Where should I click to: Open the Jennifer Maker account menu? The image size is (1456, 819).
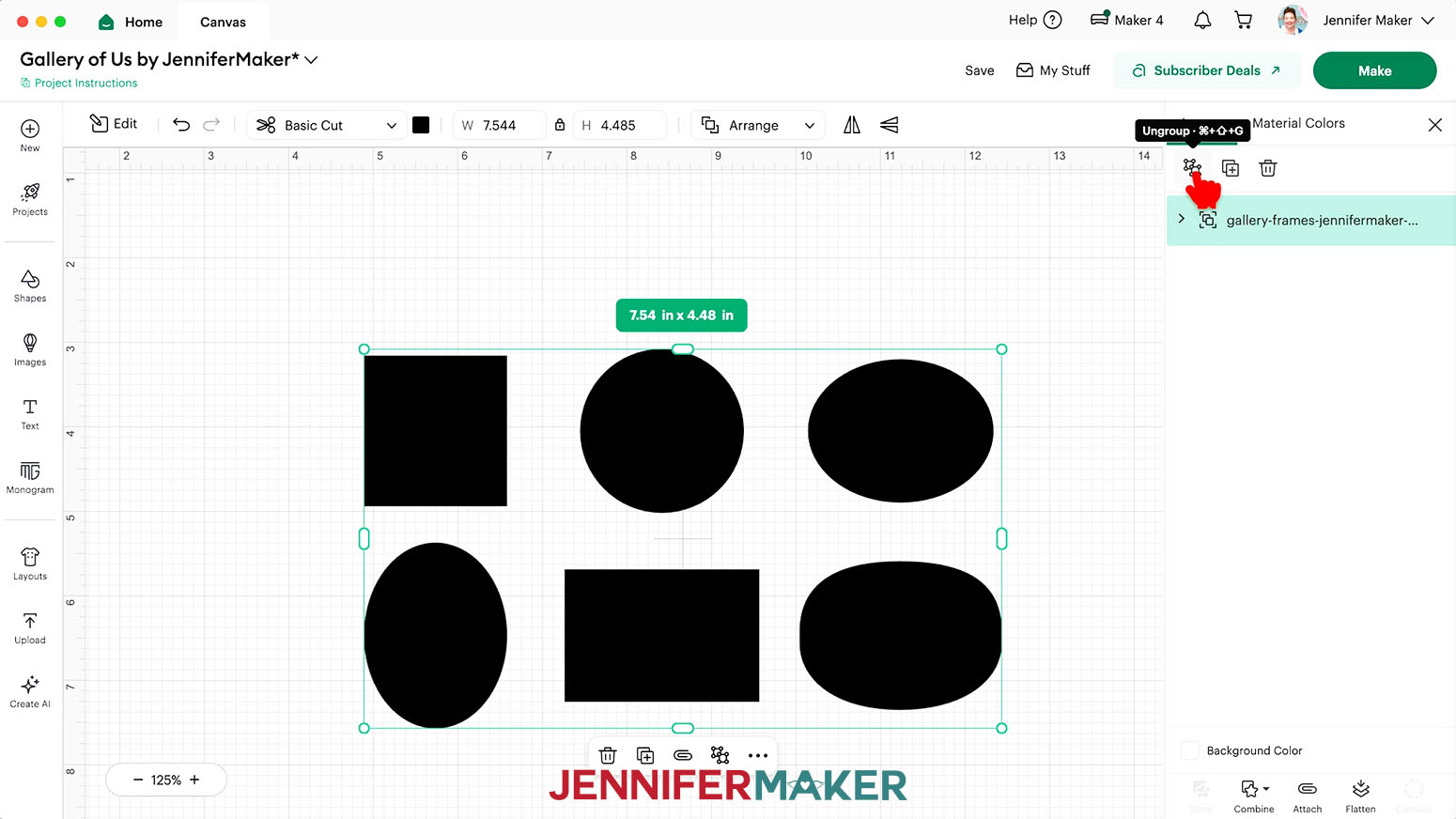tap(1378, 20)
